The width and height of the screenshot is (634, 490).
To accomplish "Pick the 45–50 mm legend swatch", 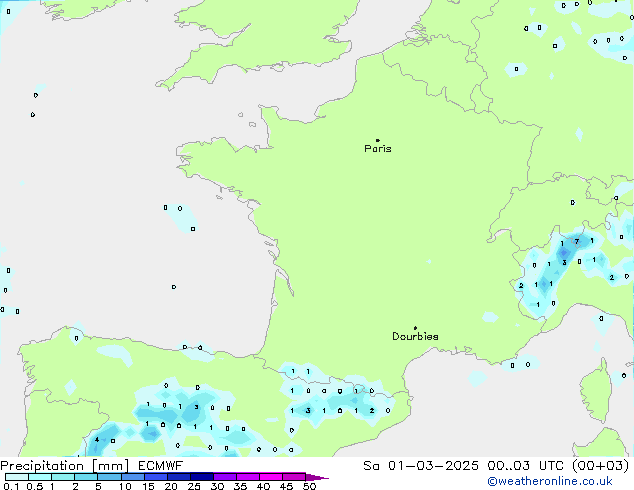I will [294, 477].
